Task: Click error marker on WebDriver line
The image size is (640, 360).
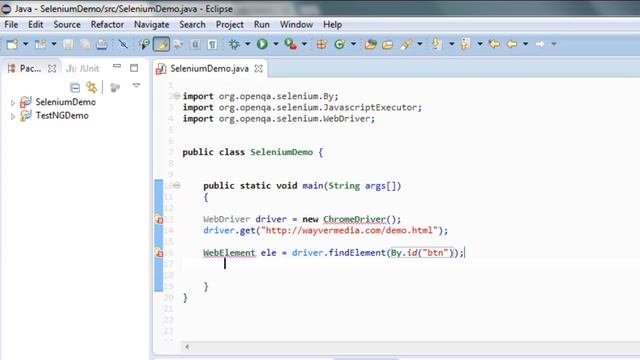Action: (x=159, y=220)
